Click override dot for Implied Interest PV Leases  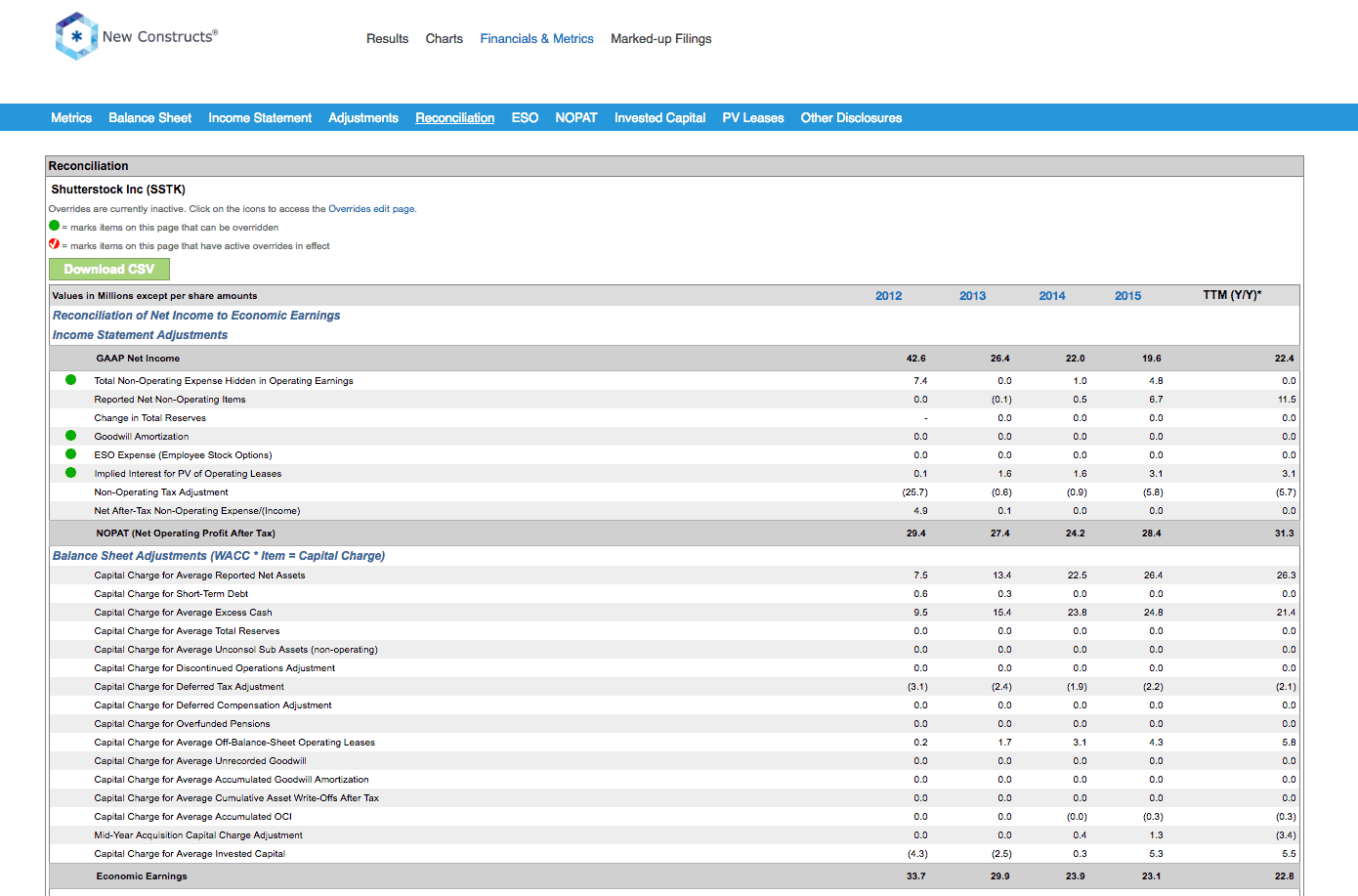(70, 473)
